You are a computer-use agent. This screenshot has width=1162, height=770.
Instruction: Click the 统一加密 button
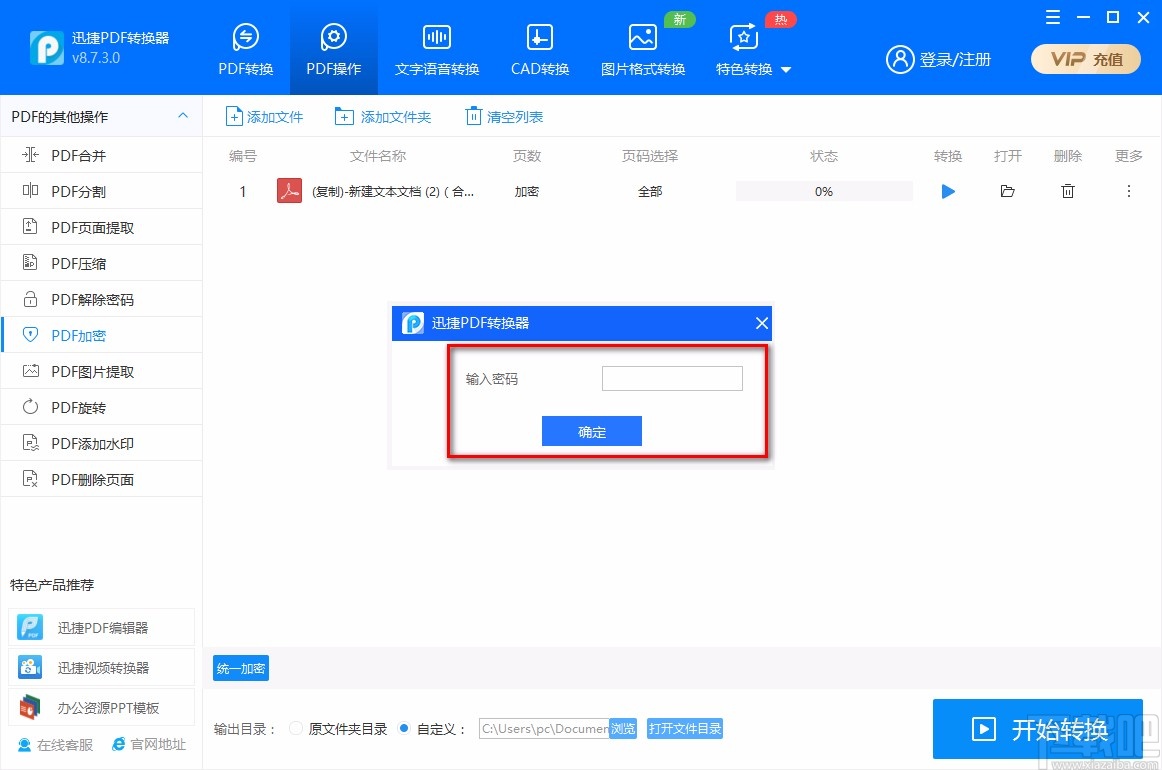point(241,668)
